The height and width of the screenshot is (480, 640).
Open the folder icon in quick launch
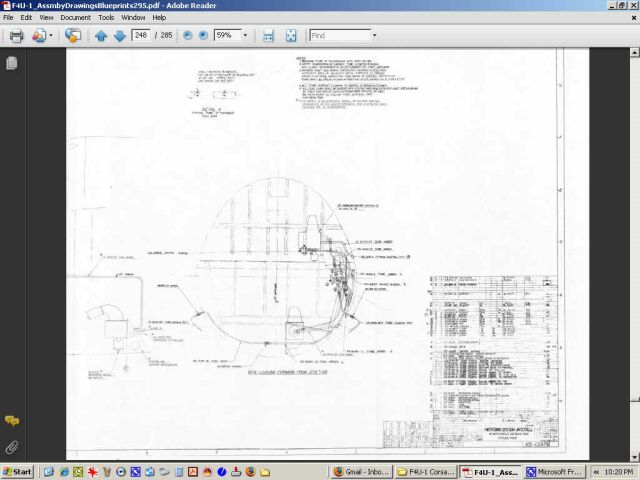coord(265,472)
